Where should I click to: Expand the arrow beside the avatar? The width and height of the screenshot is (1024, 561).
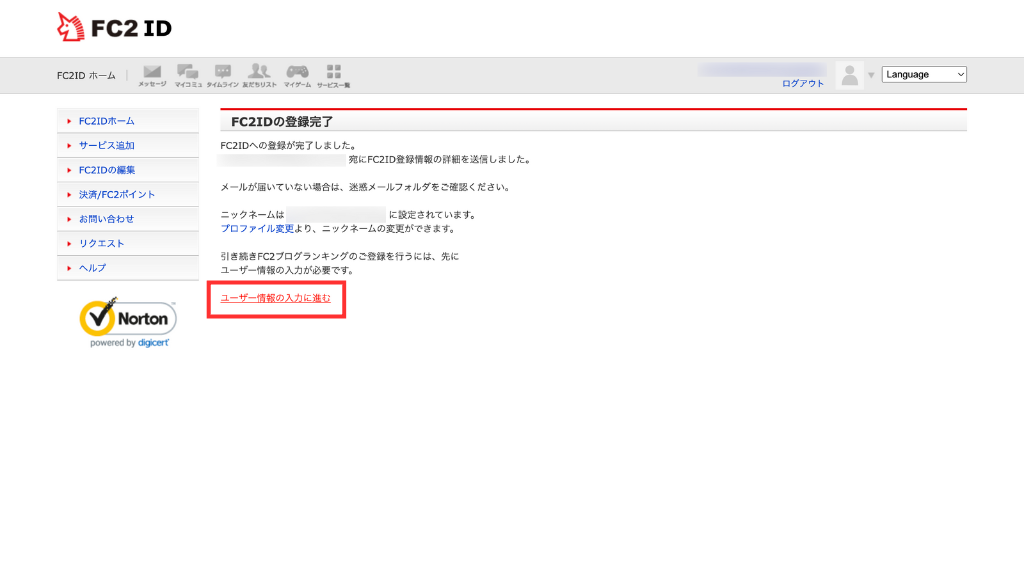[x=871, y=75]
